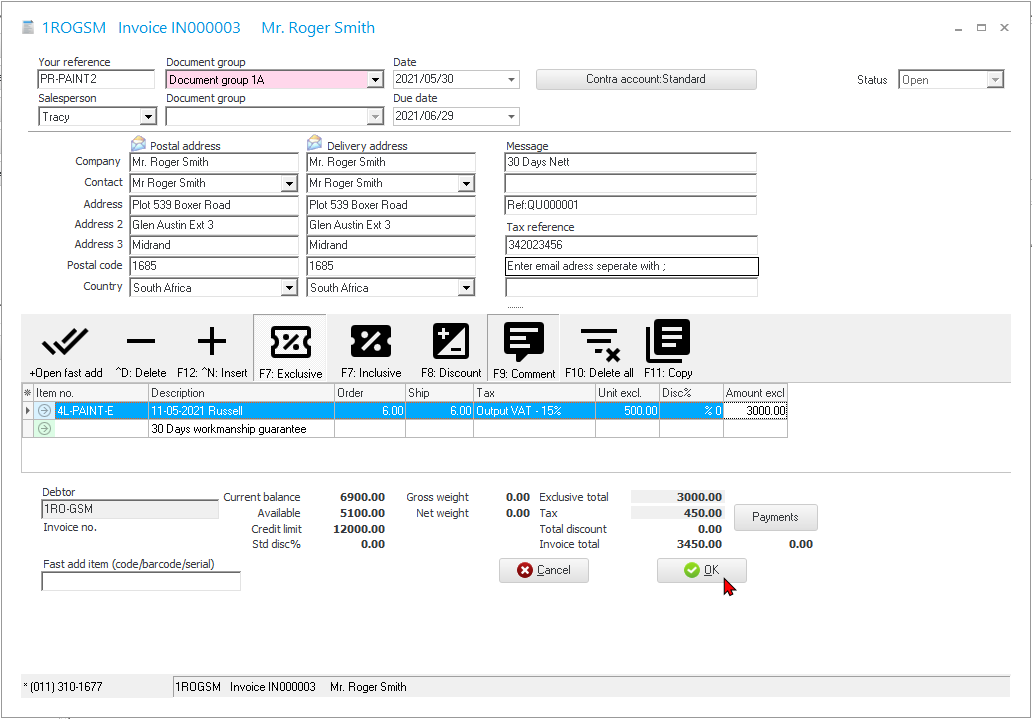Toggle F7 Exclusive pricing mode
This screenshot has width=1032, height=719.
point(290,343)
